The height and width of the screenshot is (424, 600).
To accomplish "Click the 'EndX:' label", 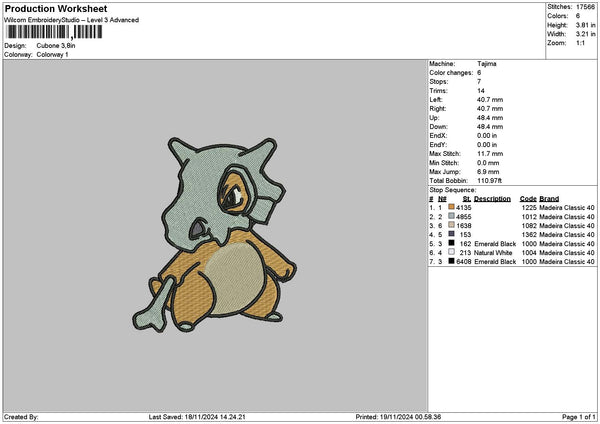I will pyautogui.click(x=438, y=136).
